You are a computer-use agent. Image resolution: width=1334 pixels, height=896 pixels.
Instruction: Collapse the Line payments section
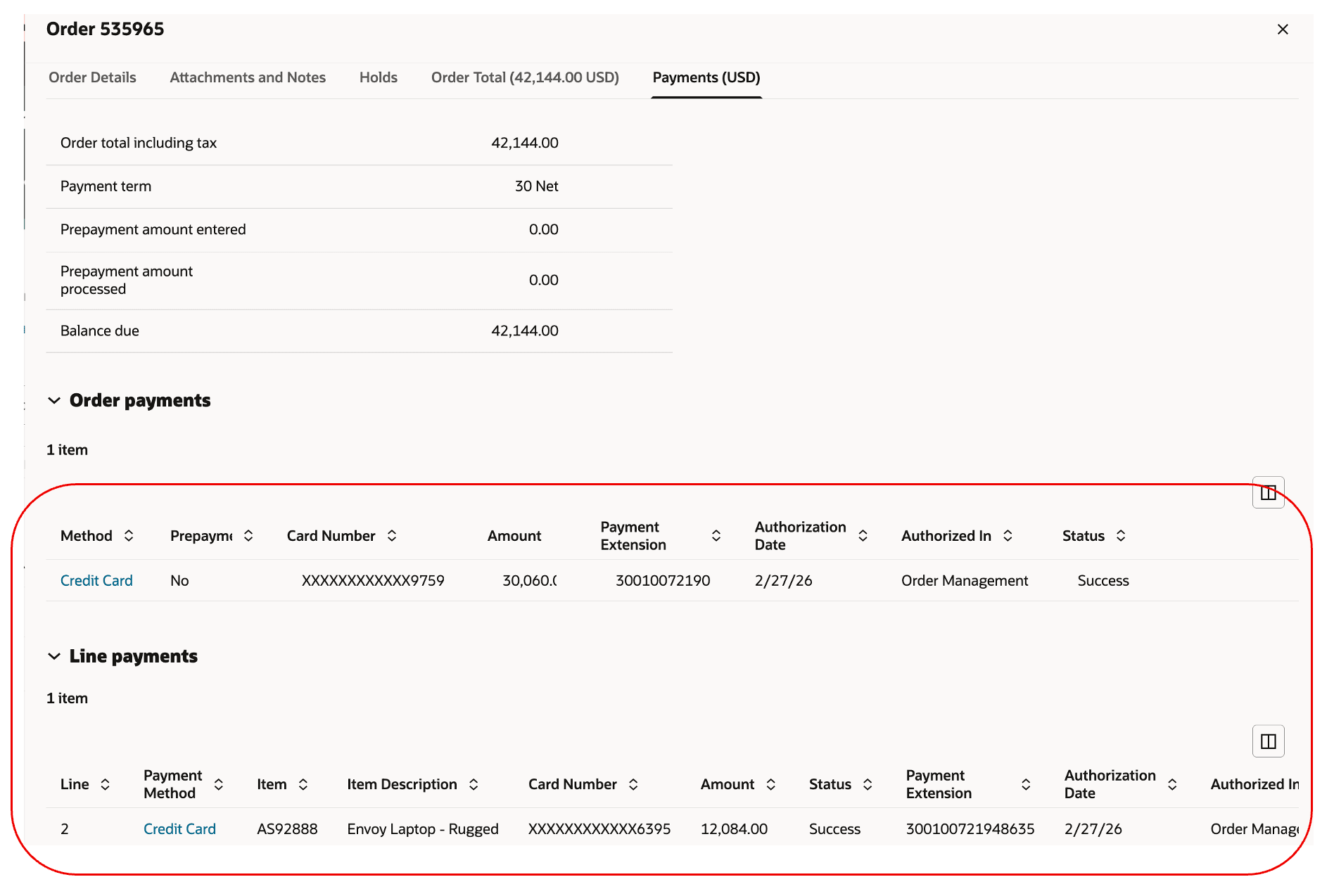coord(55,656)
